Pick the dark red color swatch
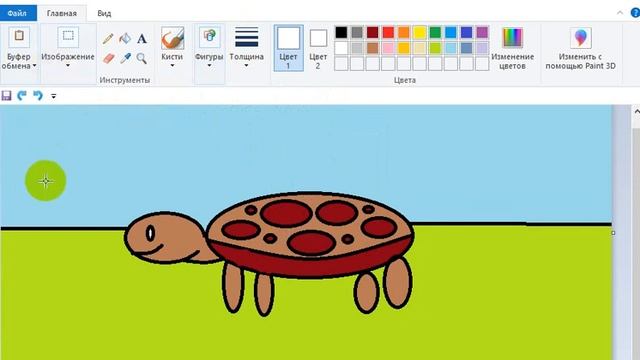The image size is (640, 360). [373, 32]
